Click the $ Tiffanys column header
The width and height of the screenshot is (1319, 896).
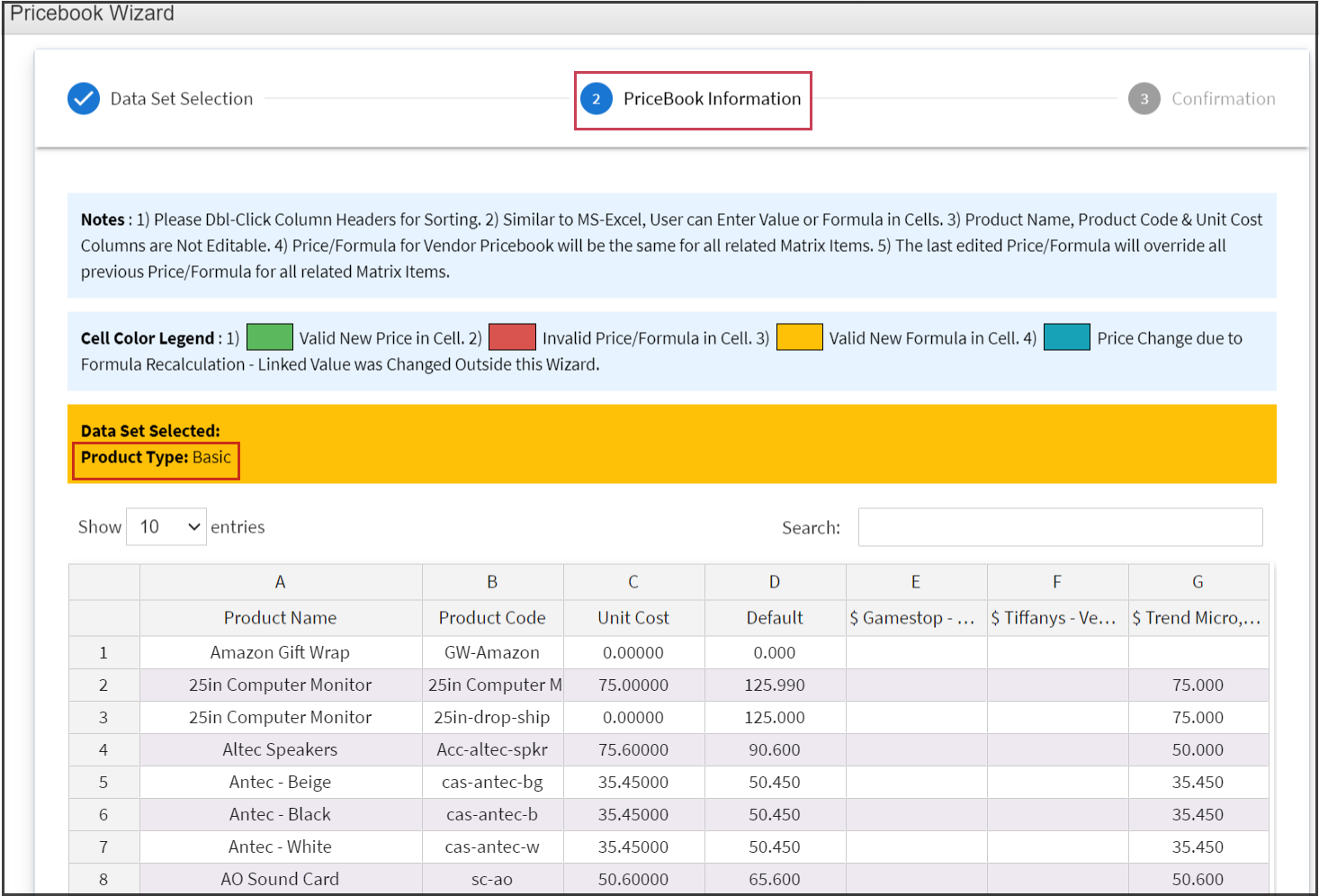(x=1057, y=618)
